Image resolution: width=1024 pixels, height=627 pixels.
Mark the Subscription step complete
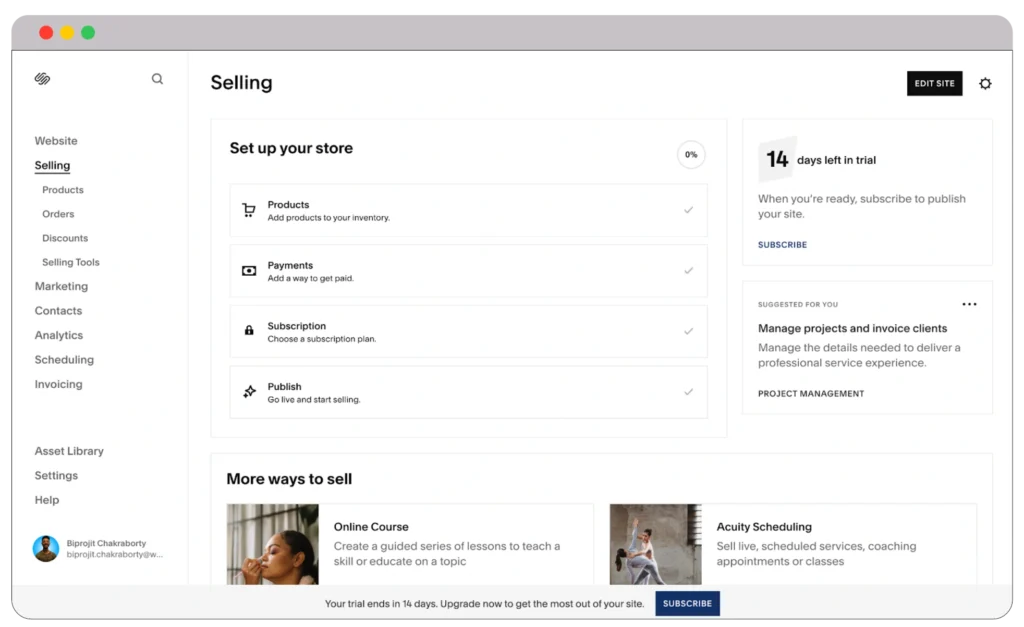pos(689,331)
